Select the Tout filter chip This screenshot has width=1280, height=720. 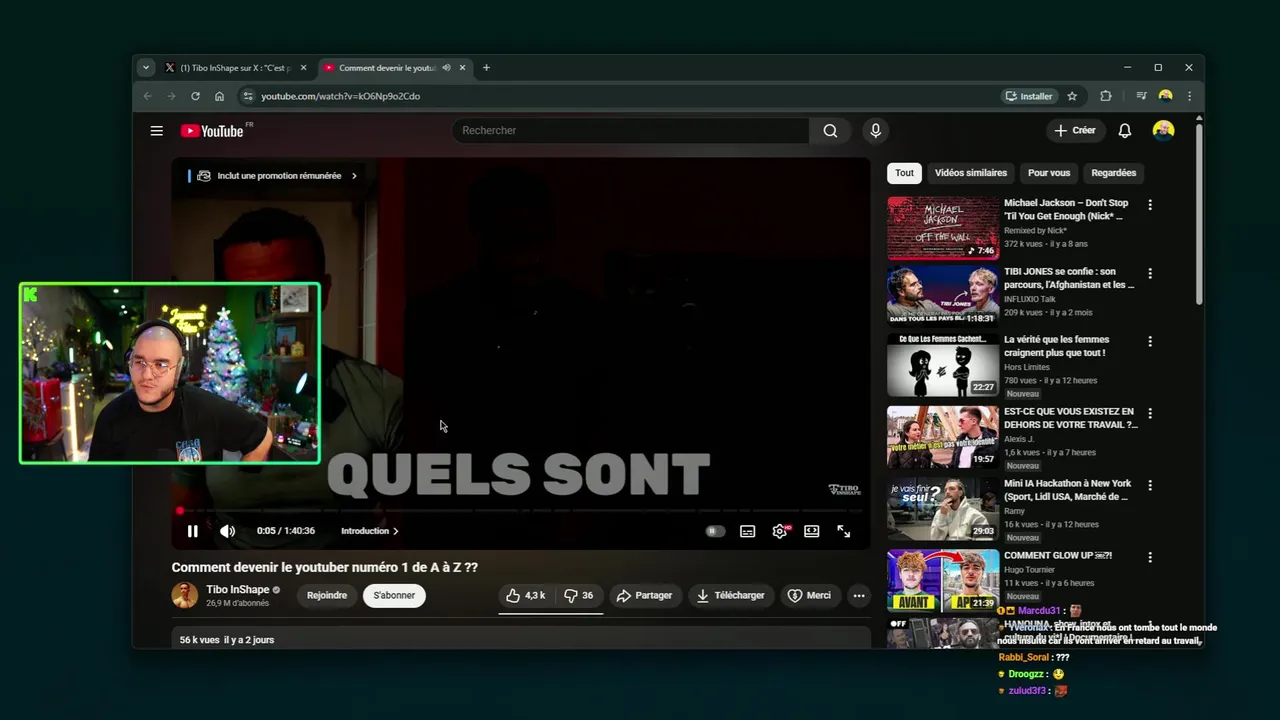click(x=904, y=173)
